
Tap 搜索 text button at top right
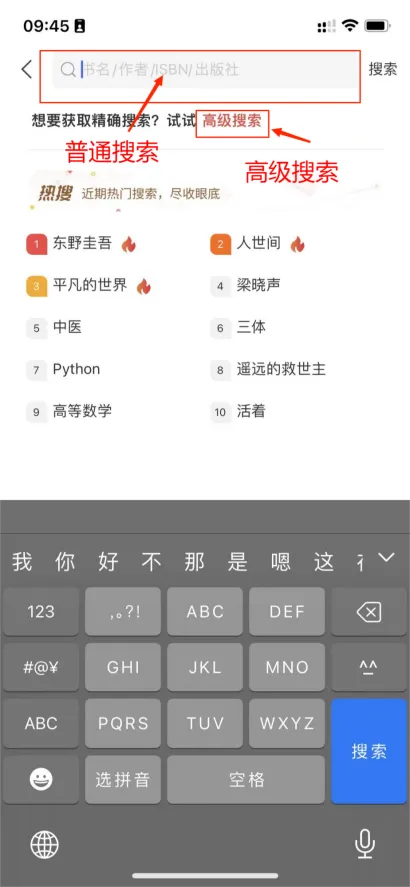pyautogui.click(x=383, y=70)
